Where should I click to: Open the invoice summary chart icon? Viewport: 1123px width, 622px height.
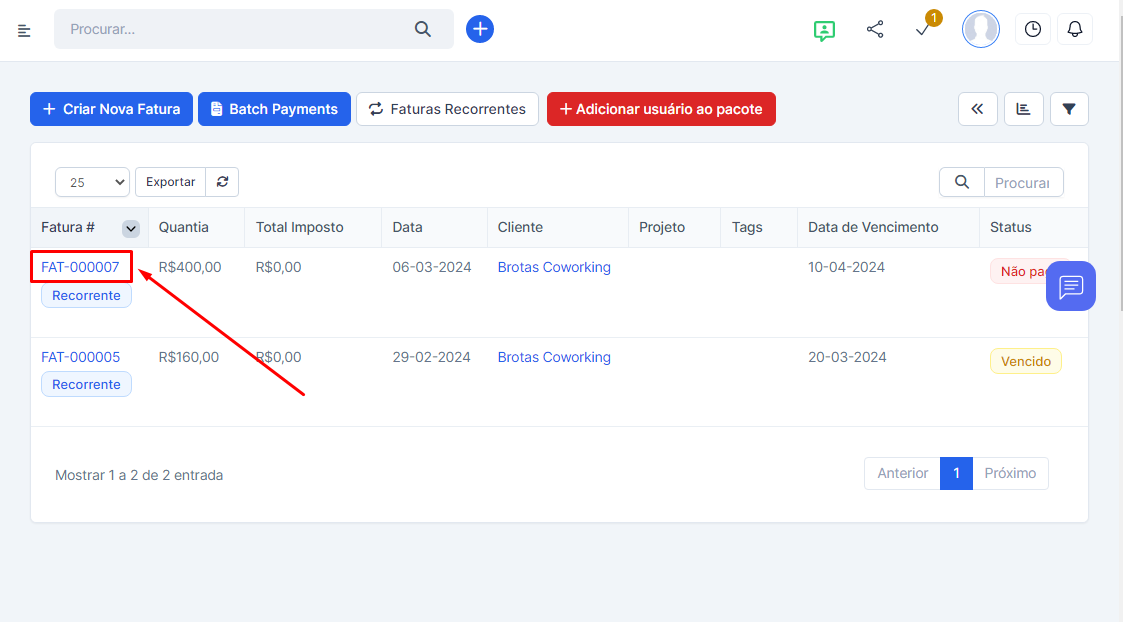coord(1023,109)
